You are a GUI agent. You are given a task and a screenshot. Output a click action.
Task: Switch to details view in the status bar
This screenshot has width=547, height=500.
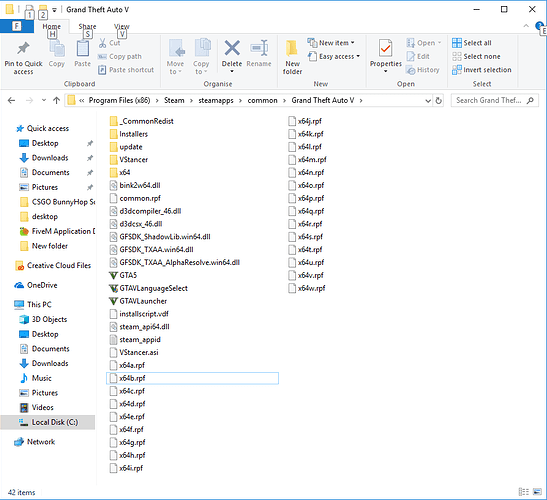[524, 492]
